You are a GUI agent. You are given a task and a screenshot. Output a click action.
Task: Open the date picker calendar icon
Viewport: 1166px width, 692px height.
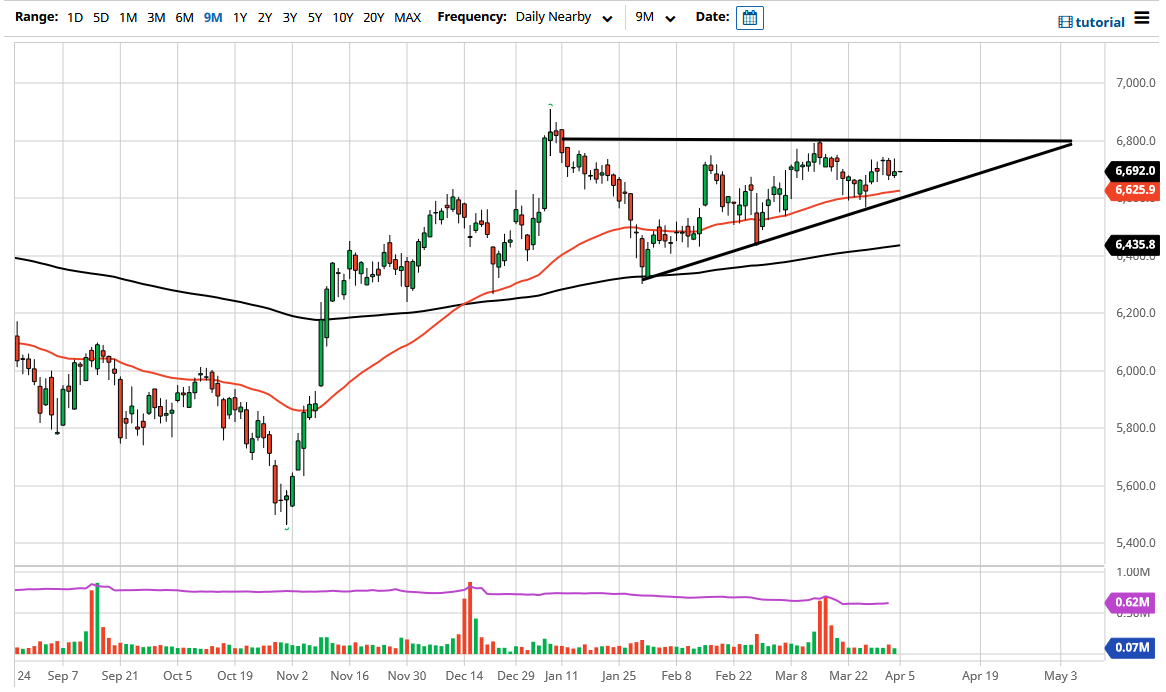click(749, 17)
